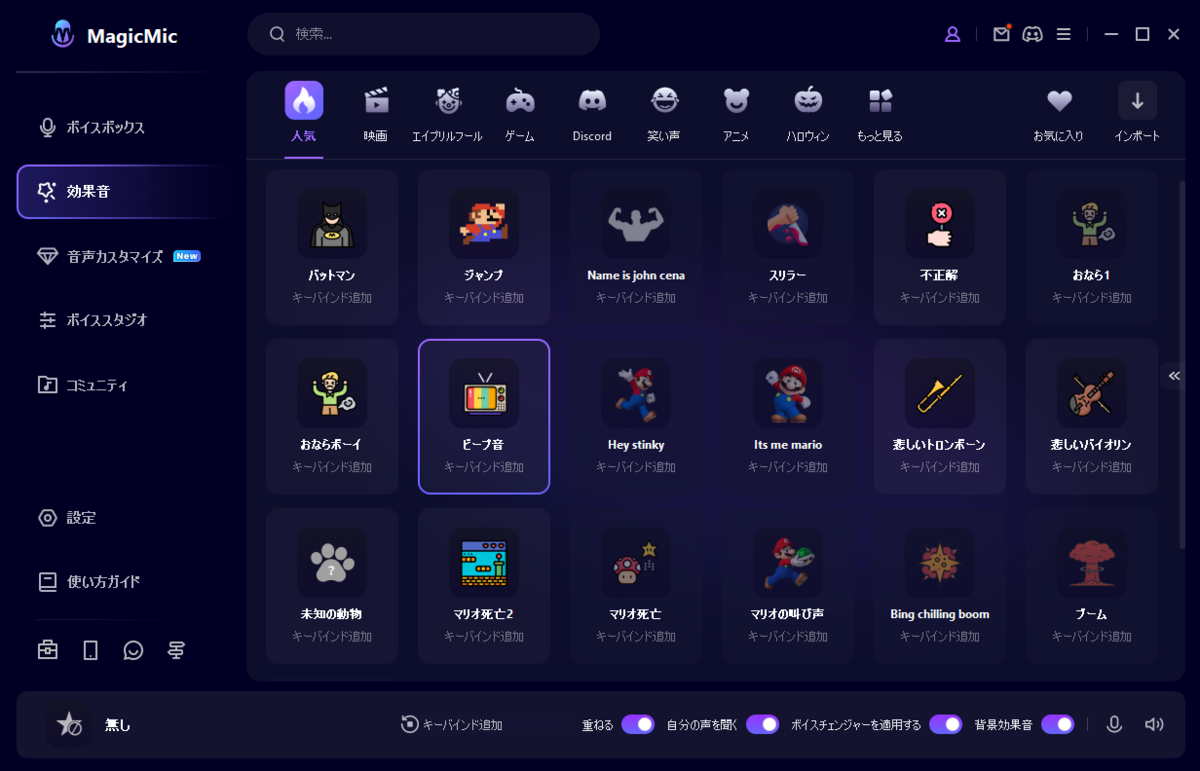Add keybind under 不正解 card
1200x771 pixels.
point(940,298)
